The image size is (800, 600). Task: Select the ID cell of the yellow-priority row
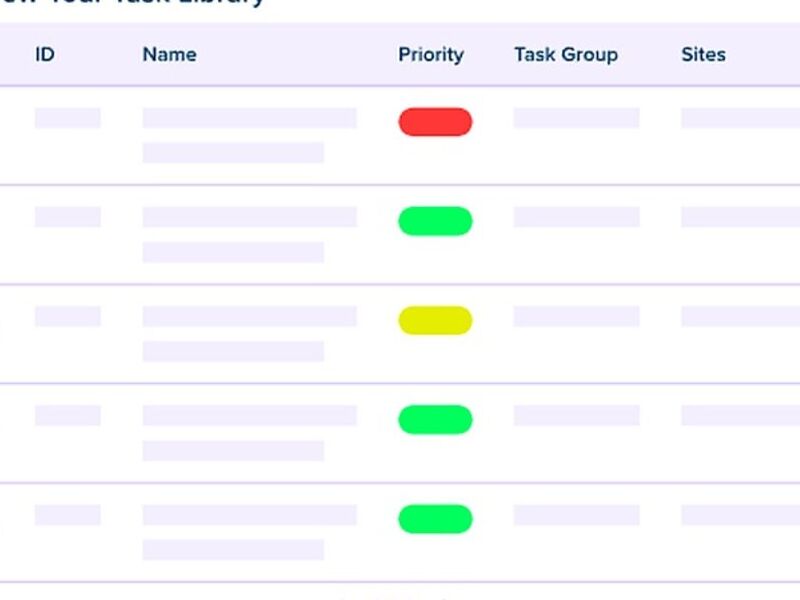(67, 316)
